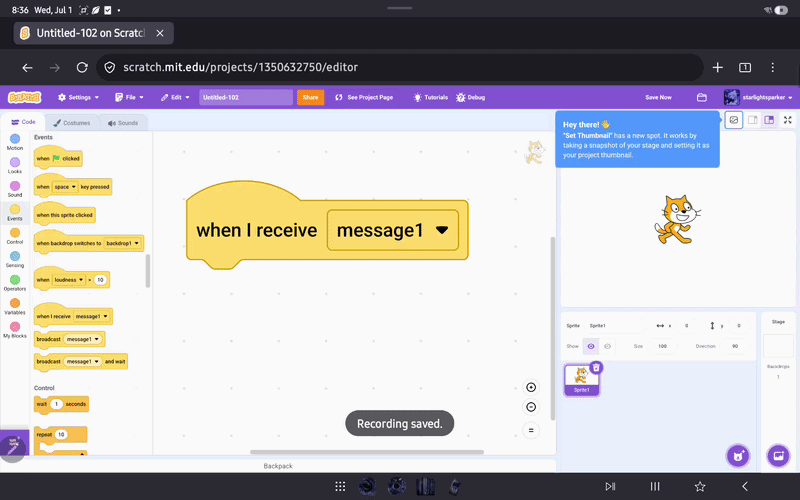Select the Events block category
Screen dimensions: 800x500
tap(15, 212)
